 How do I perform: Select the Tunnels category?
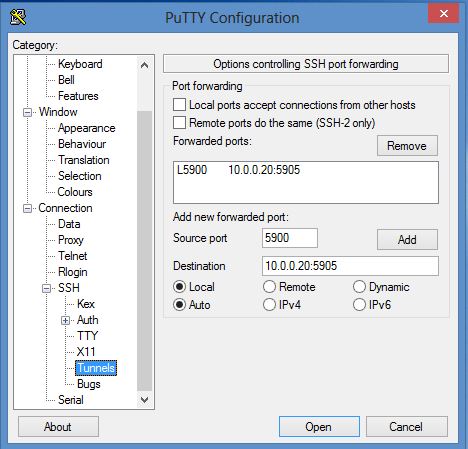click(x=96, y=368)
